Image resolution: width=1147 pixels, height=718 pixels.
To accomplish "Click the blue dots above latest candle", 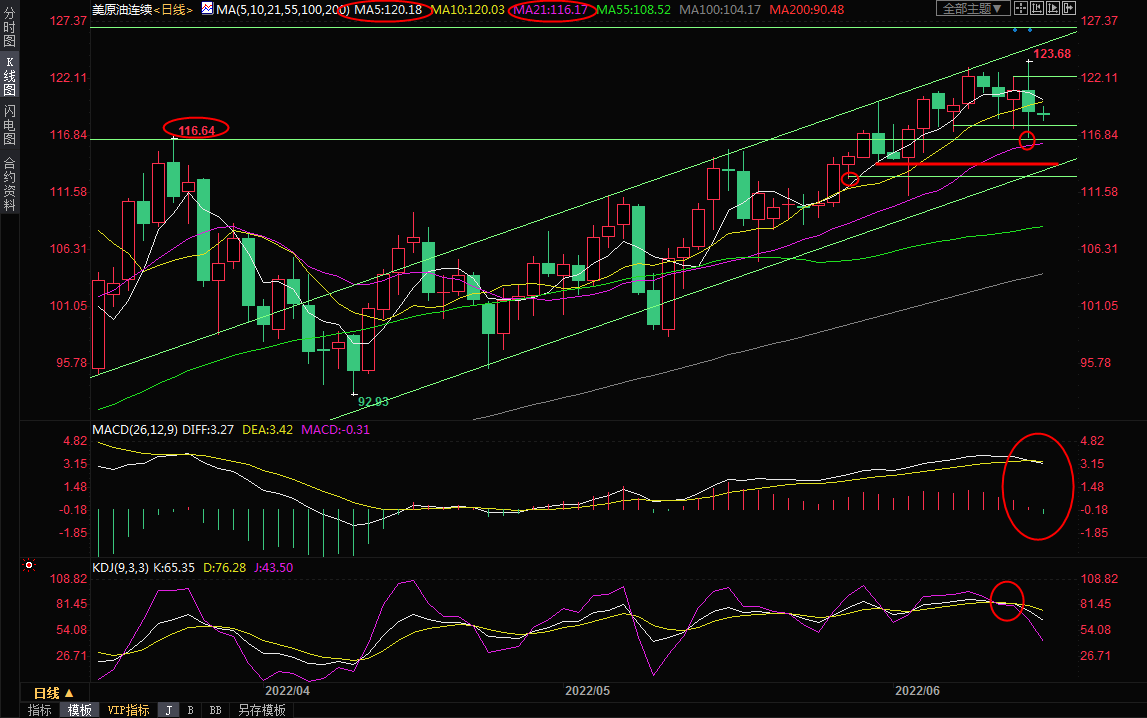I will coord(1022,29).
